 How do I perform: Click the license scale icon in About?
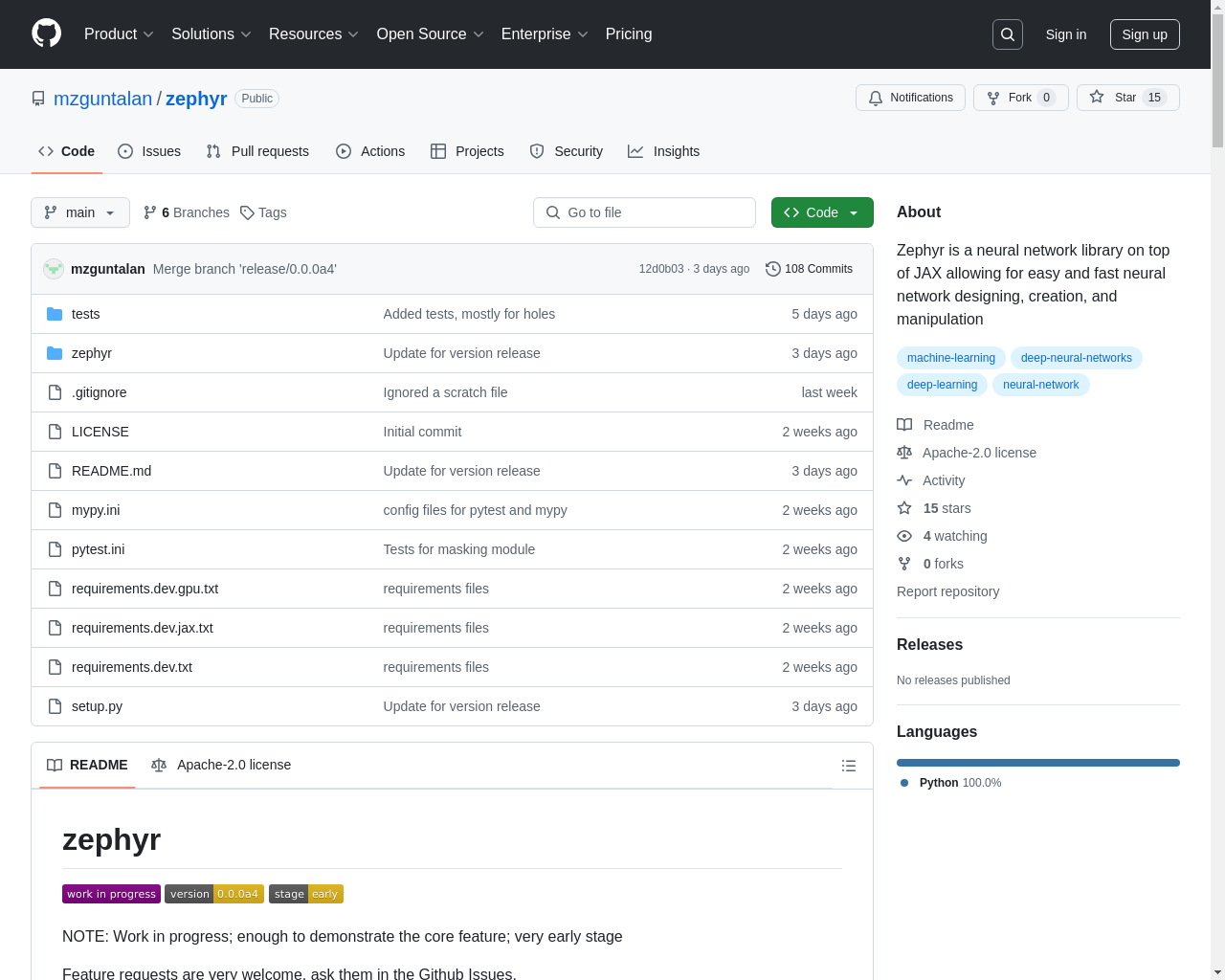tap(904, 453)
